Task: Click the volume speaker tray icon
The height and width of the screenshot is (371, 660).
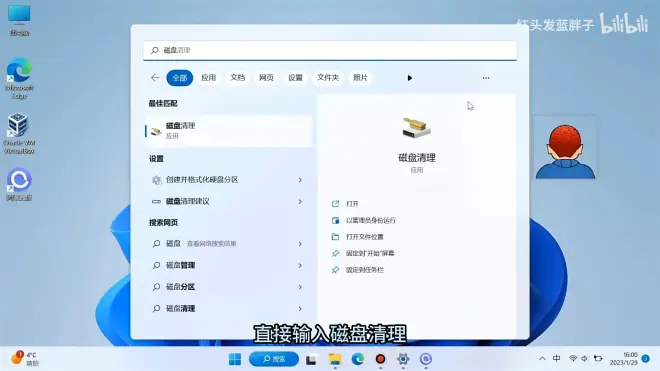Action: (x=584, y=359)
